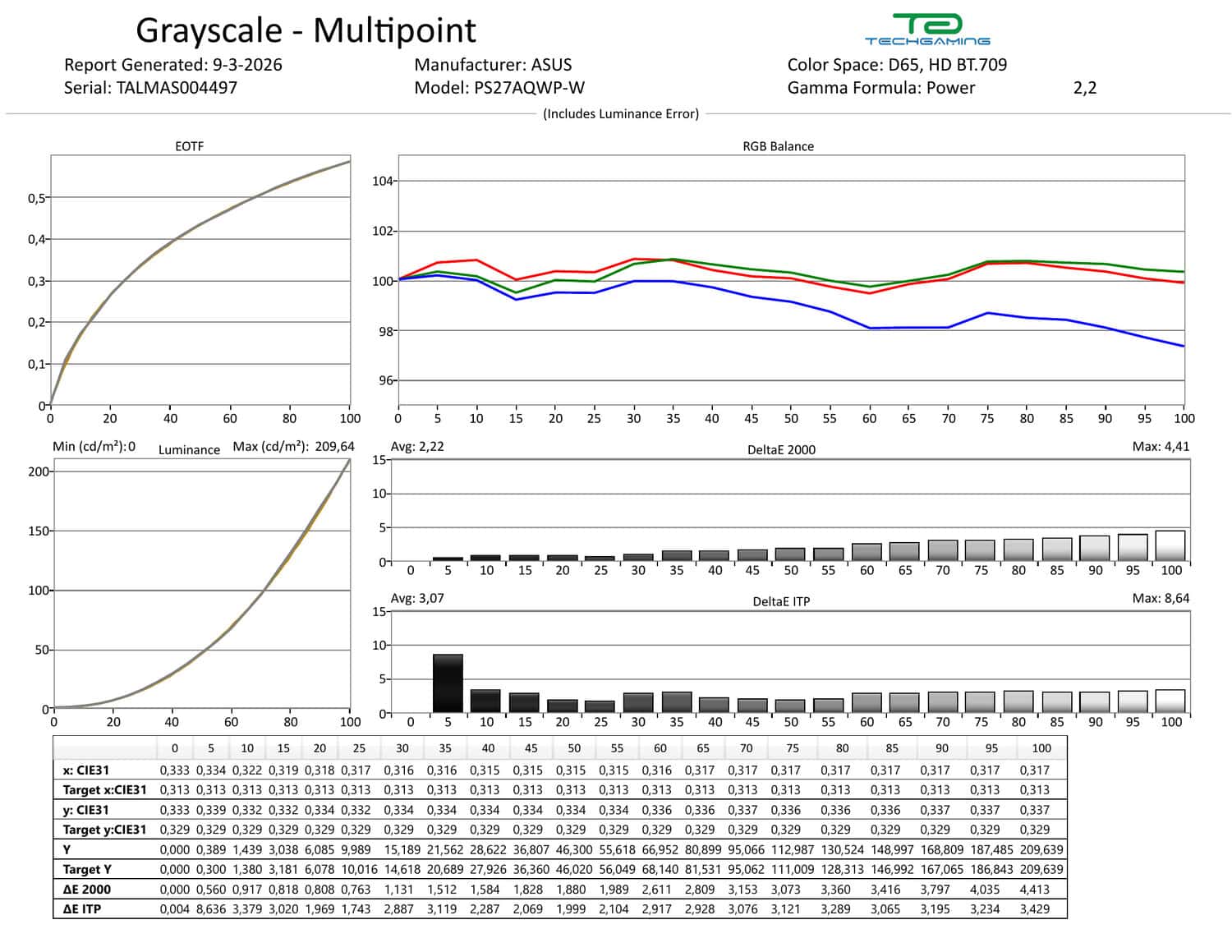Click the TechGaming logo
The height and width of the screenshot is (952, 1232).
pos(926,30)
